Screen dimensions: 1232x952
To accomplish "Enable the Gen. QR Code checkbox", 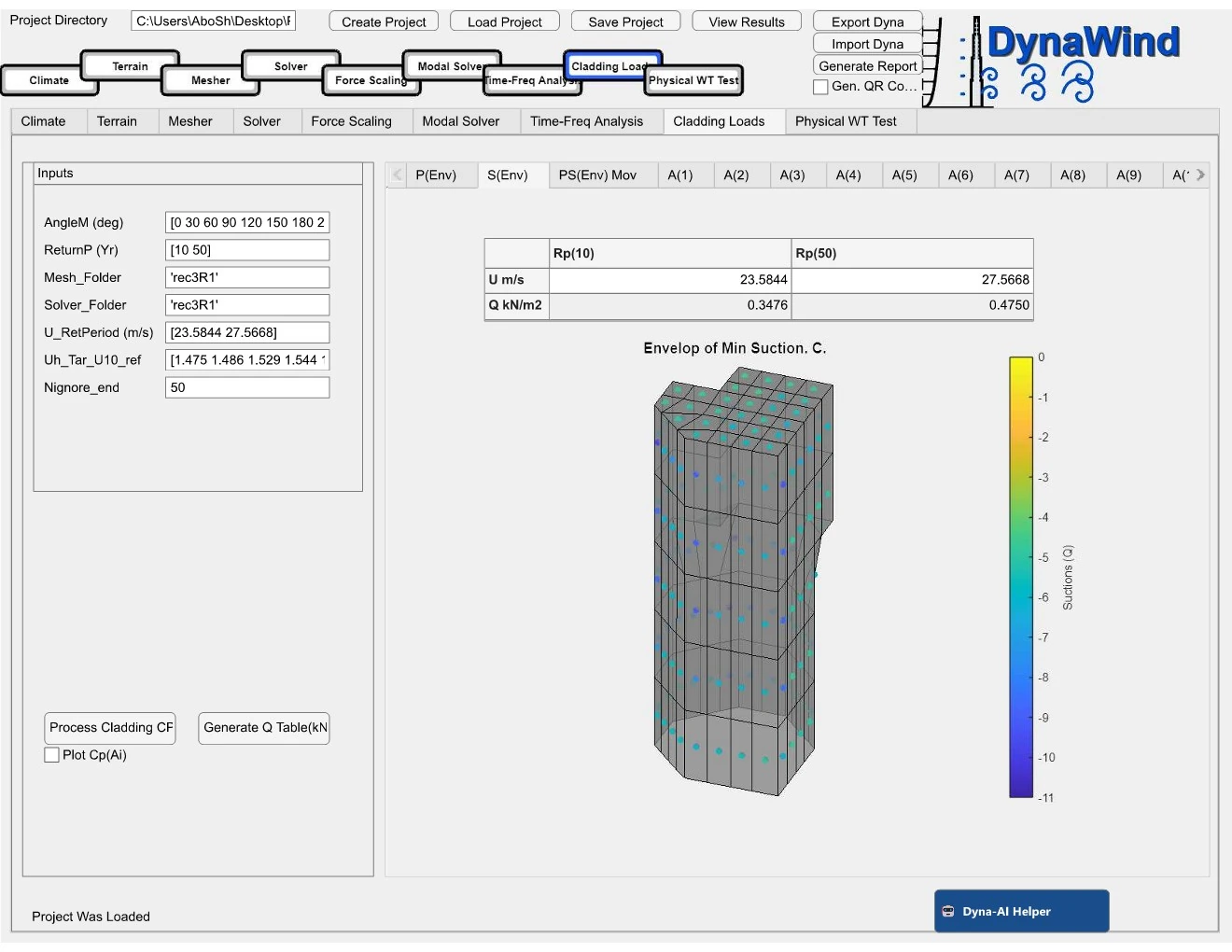I will click(x=820, y=87).
